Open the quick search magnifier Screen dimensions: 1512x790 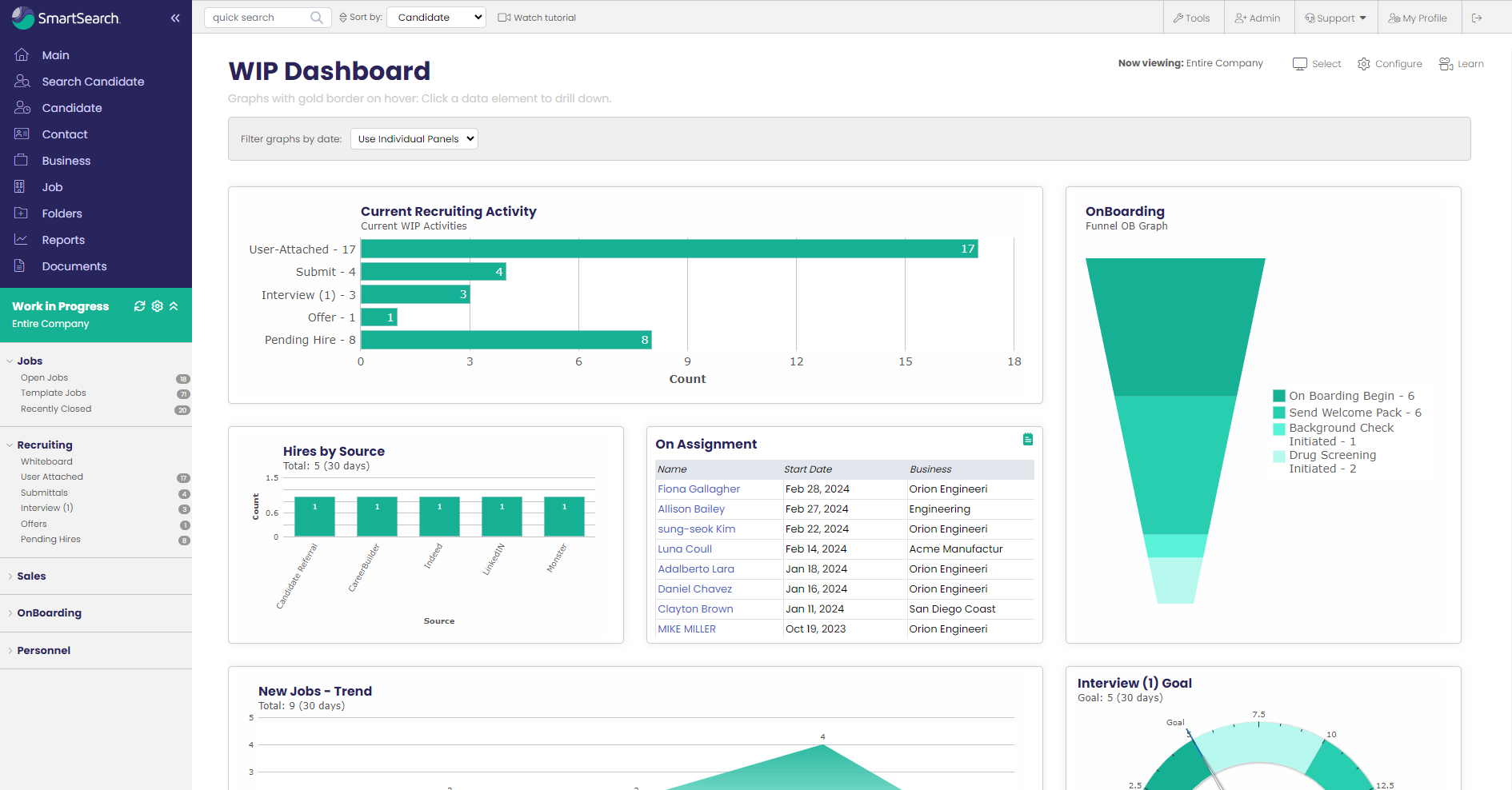tap(318, 17)
